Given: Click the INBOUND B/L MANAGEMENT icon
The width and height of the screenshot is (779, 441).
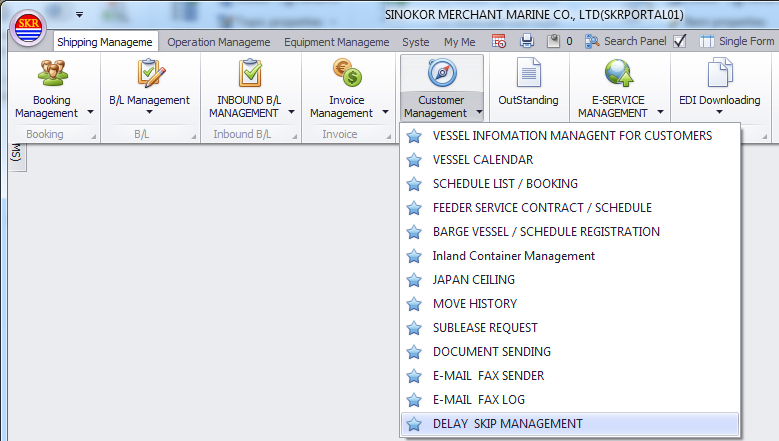Looking at the screenshot, I should (x=249, y=74).
